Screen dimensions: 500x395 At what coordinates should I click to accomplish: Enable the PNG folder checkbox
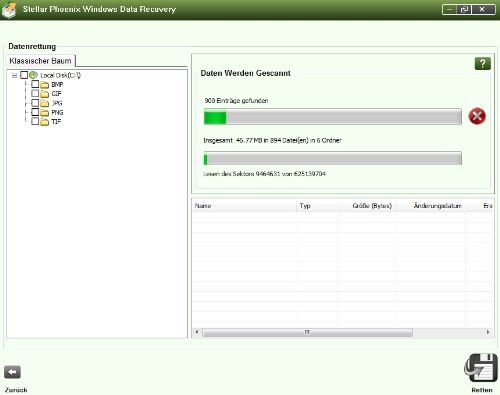point(35,112)
